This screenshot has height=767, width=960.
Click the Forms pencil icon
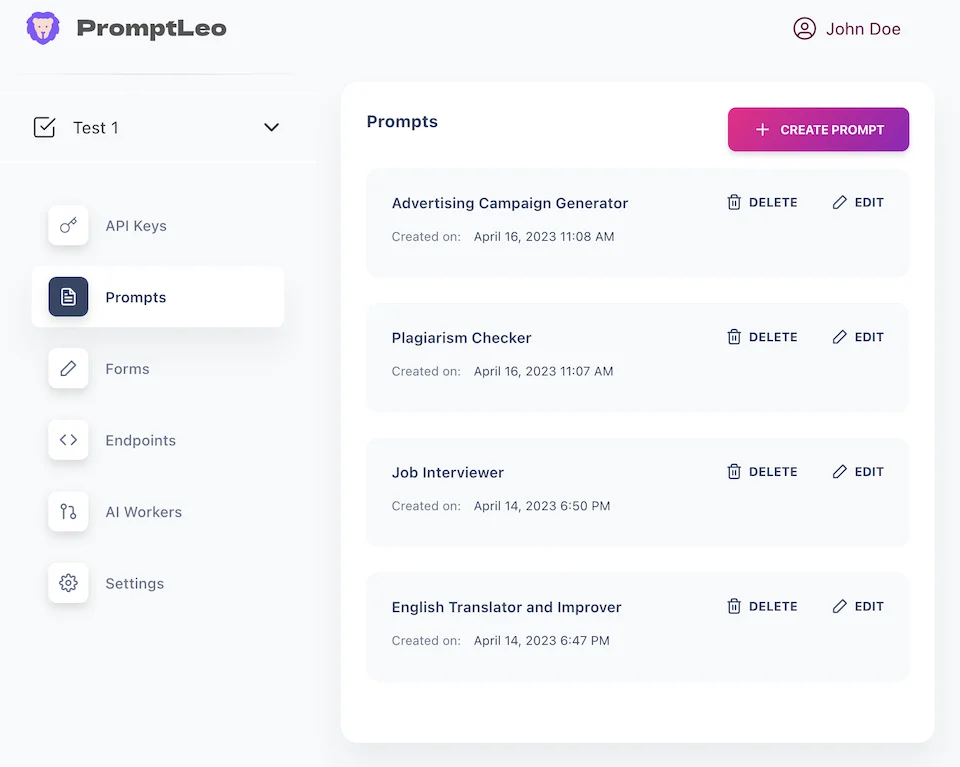(x=68, y=369)
